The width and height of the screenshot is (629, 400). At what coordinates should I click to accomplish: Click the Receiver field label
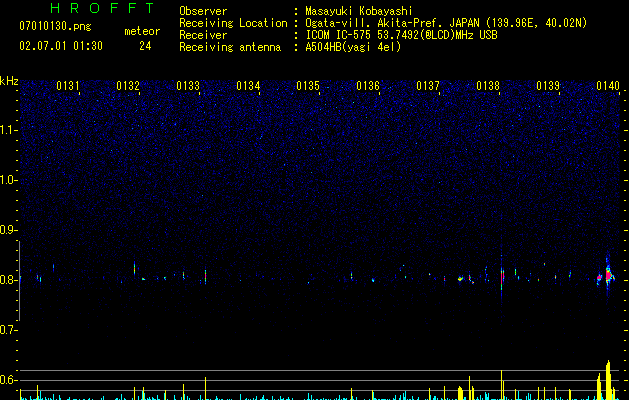coord(203,35)
